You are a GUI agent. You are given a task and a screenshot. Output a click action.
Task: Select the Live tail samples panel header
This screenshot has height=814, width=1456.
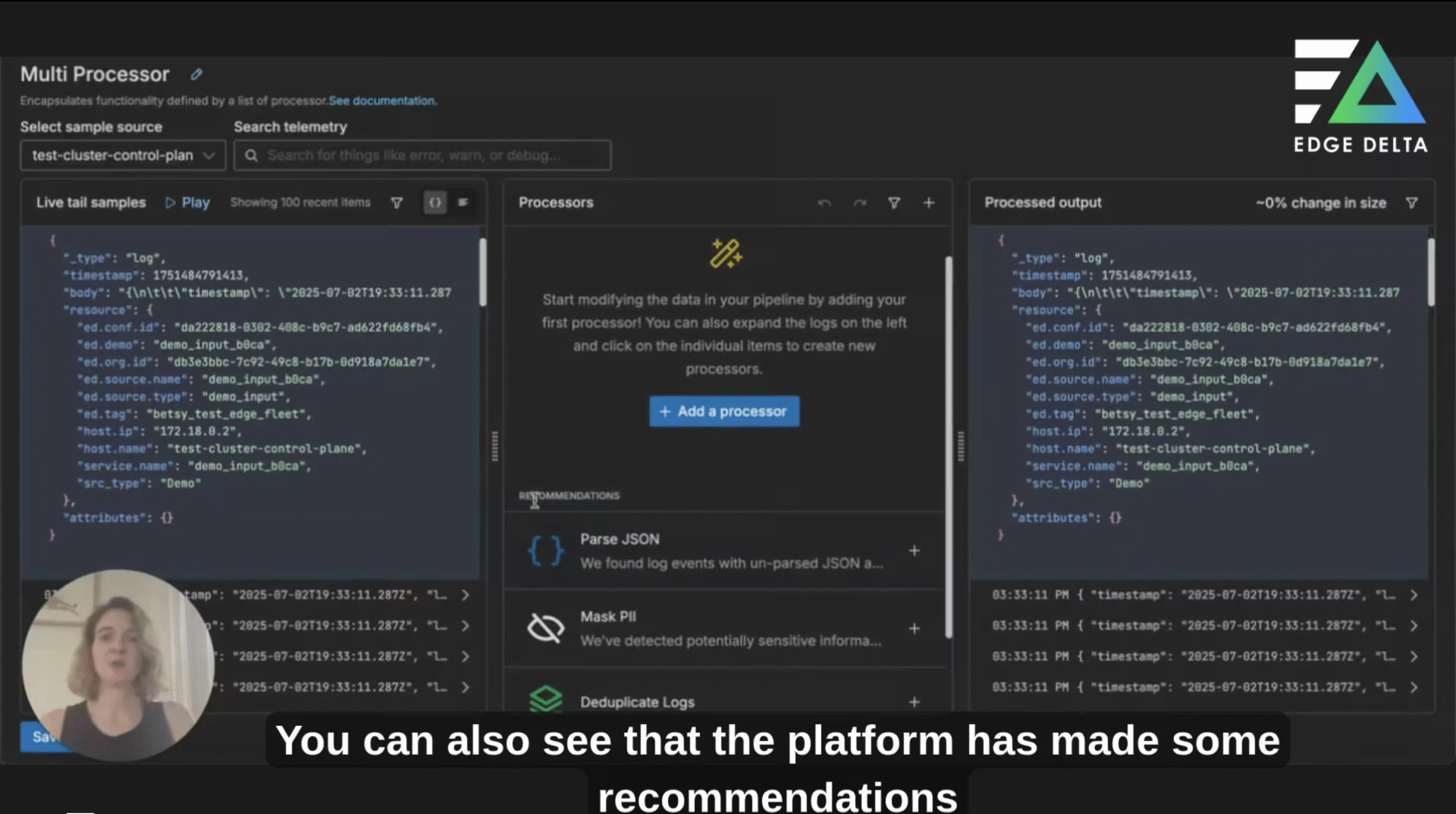tap(91, 202)
